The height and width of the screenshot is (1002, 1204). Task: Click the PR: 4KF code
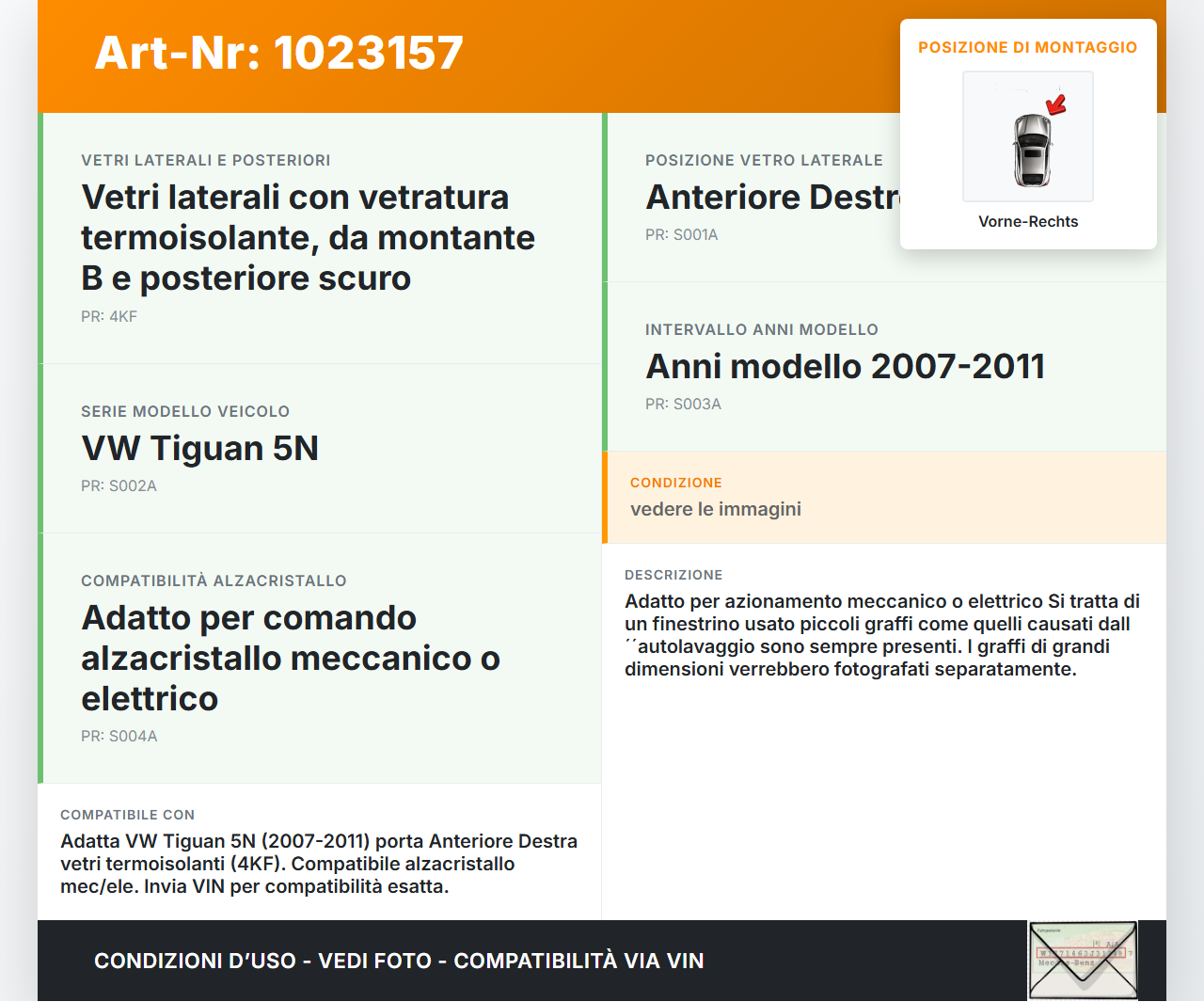[x=109, y=317]
